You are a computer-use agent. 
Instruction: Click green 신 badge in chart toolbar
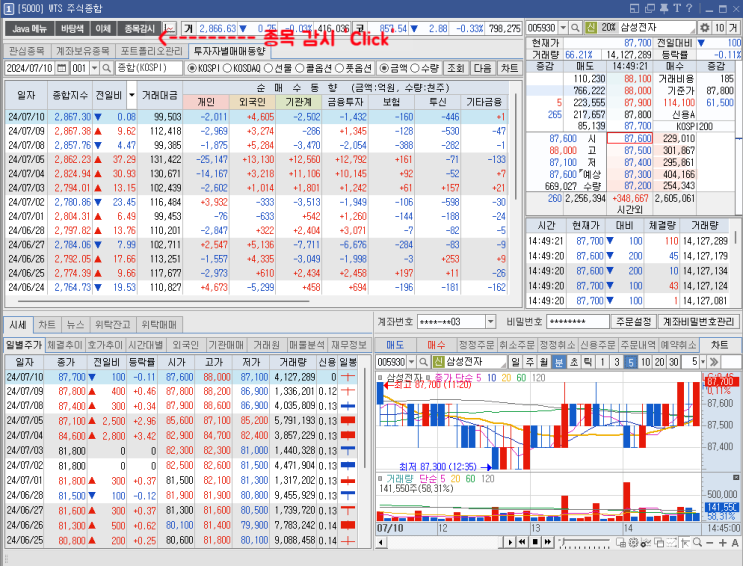pyautogui.click(x=438, y=362)
